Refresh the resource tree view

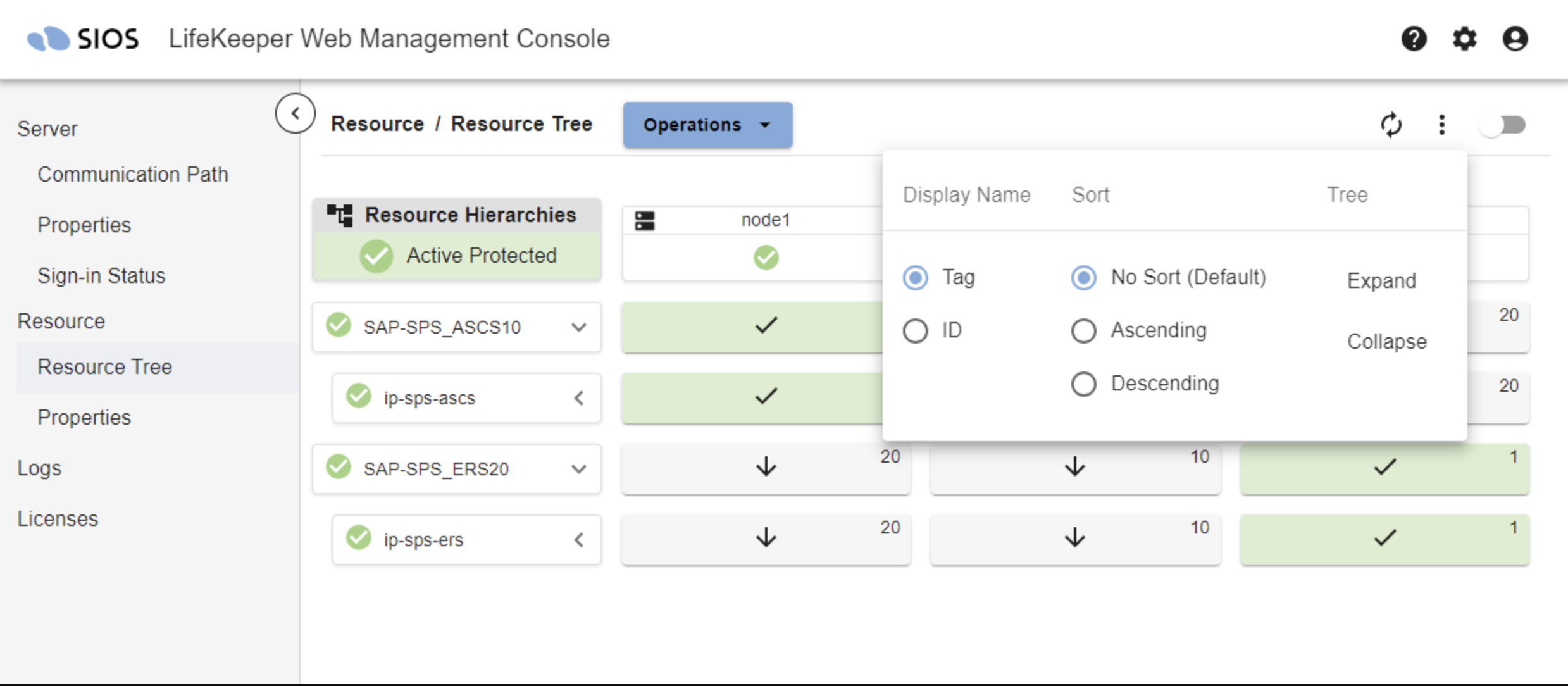[1391, 125]
